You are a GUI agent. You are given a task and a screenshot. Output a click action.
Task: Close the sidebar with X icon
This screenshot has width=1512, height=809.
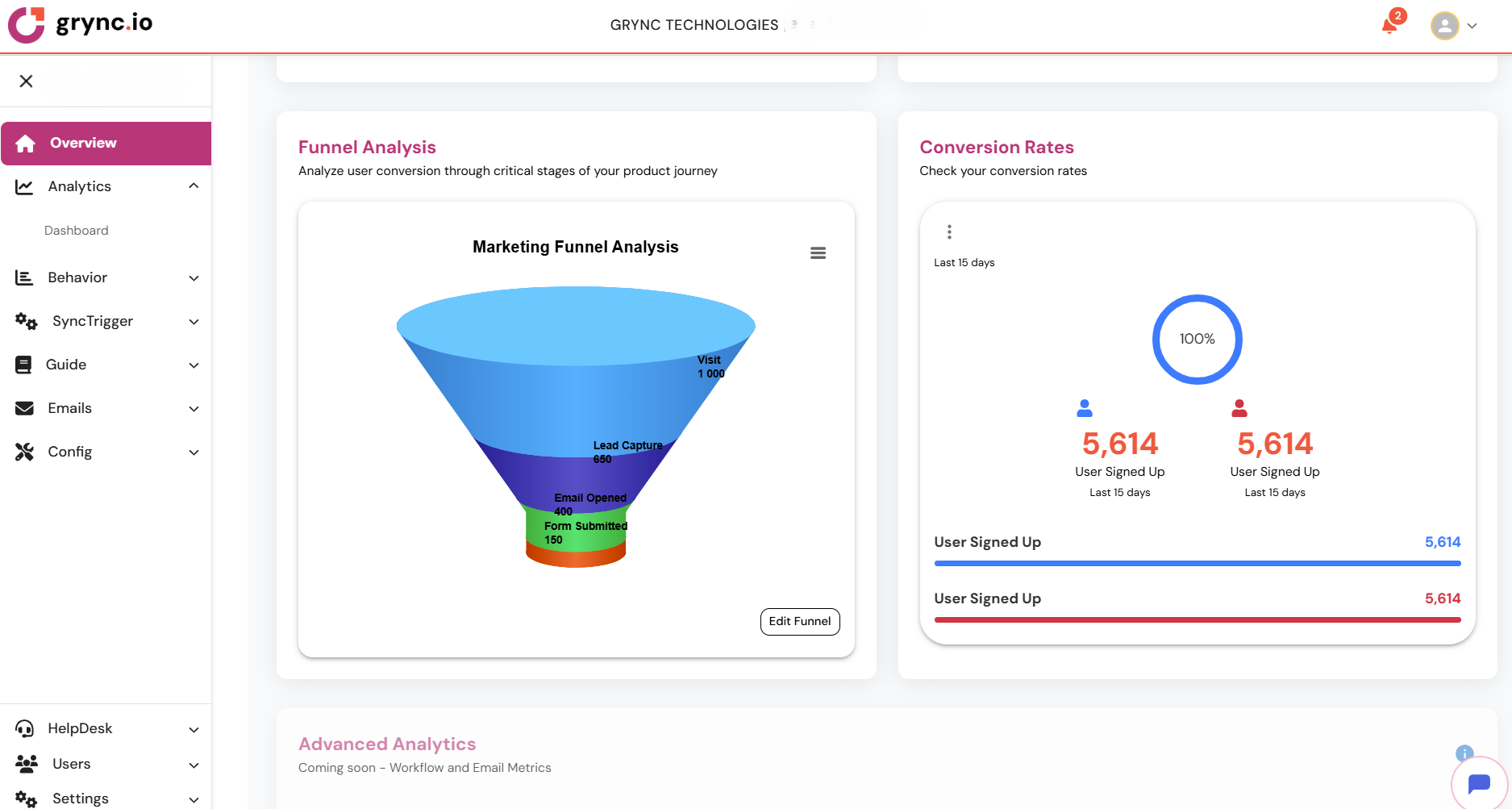tap(26, 81)
